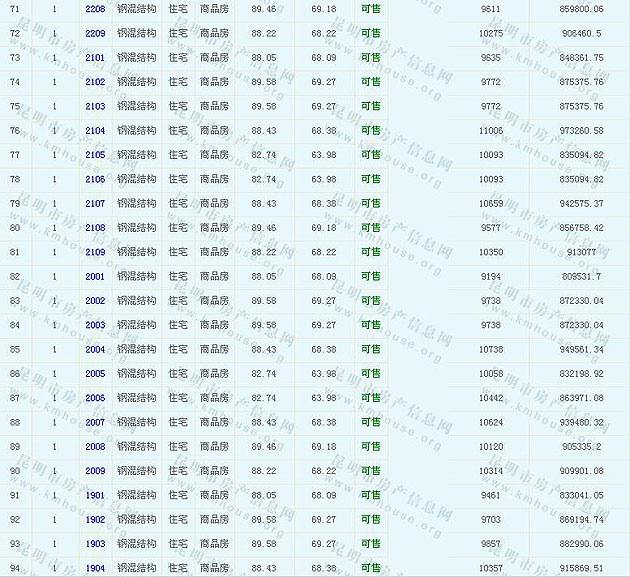Open room 2209 link
Screen dimensions: 630x577
point(95,33)
